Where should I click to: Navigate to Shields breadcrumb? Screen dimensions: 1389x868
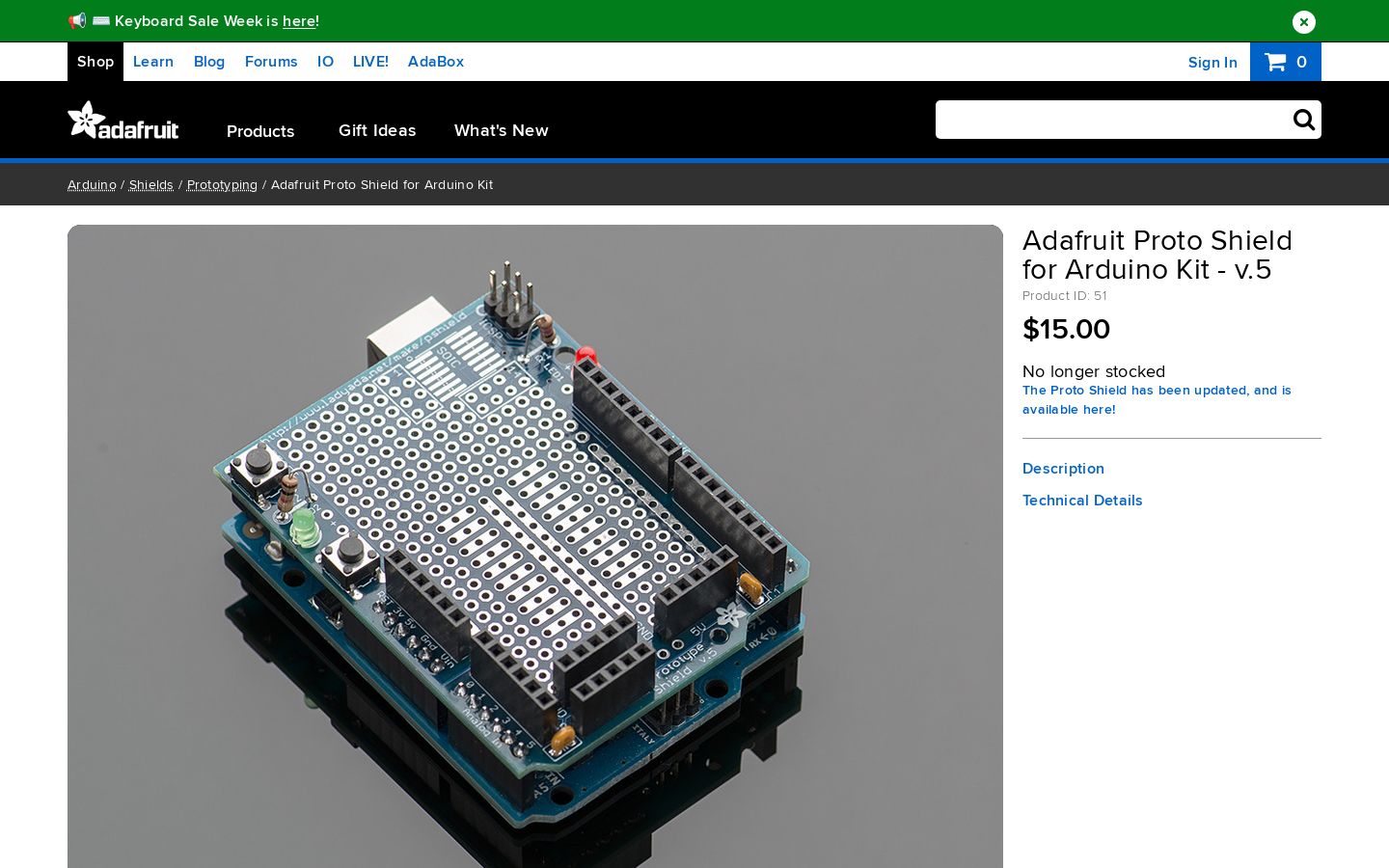(151, 184)
